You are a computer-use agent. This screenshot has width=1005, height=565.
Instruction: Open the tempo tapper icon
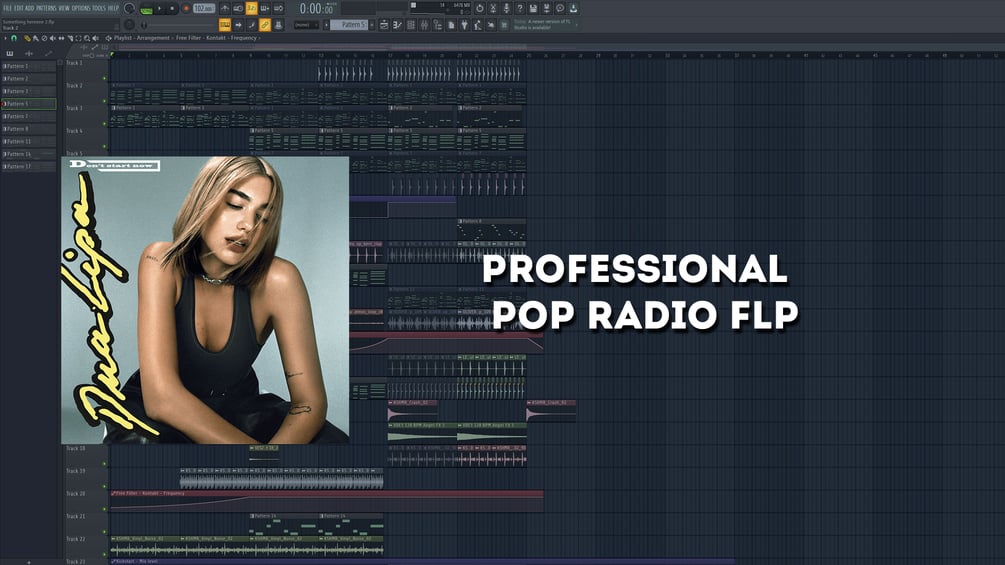click(x=478, y=25)
